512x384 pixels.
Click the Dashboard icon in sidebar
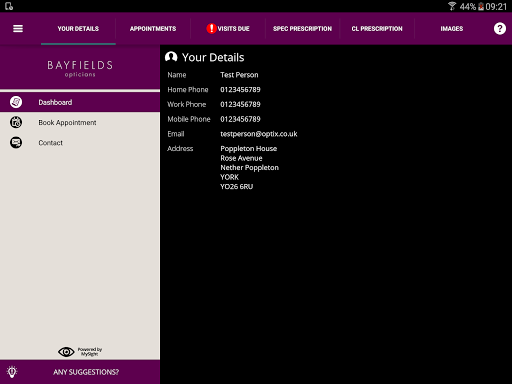coord(16,102)
